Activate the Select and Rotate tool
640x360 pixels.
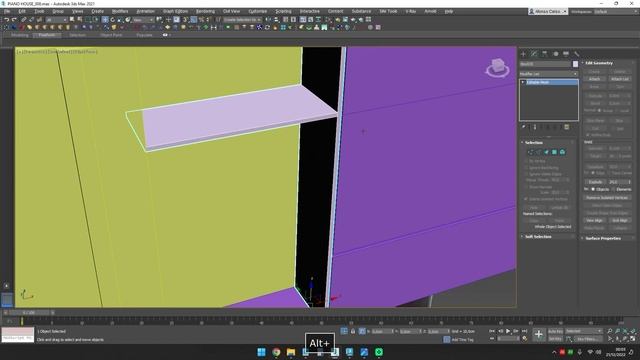tap(113, 19)
